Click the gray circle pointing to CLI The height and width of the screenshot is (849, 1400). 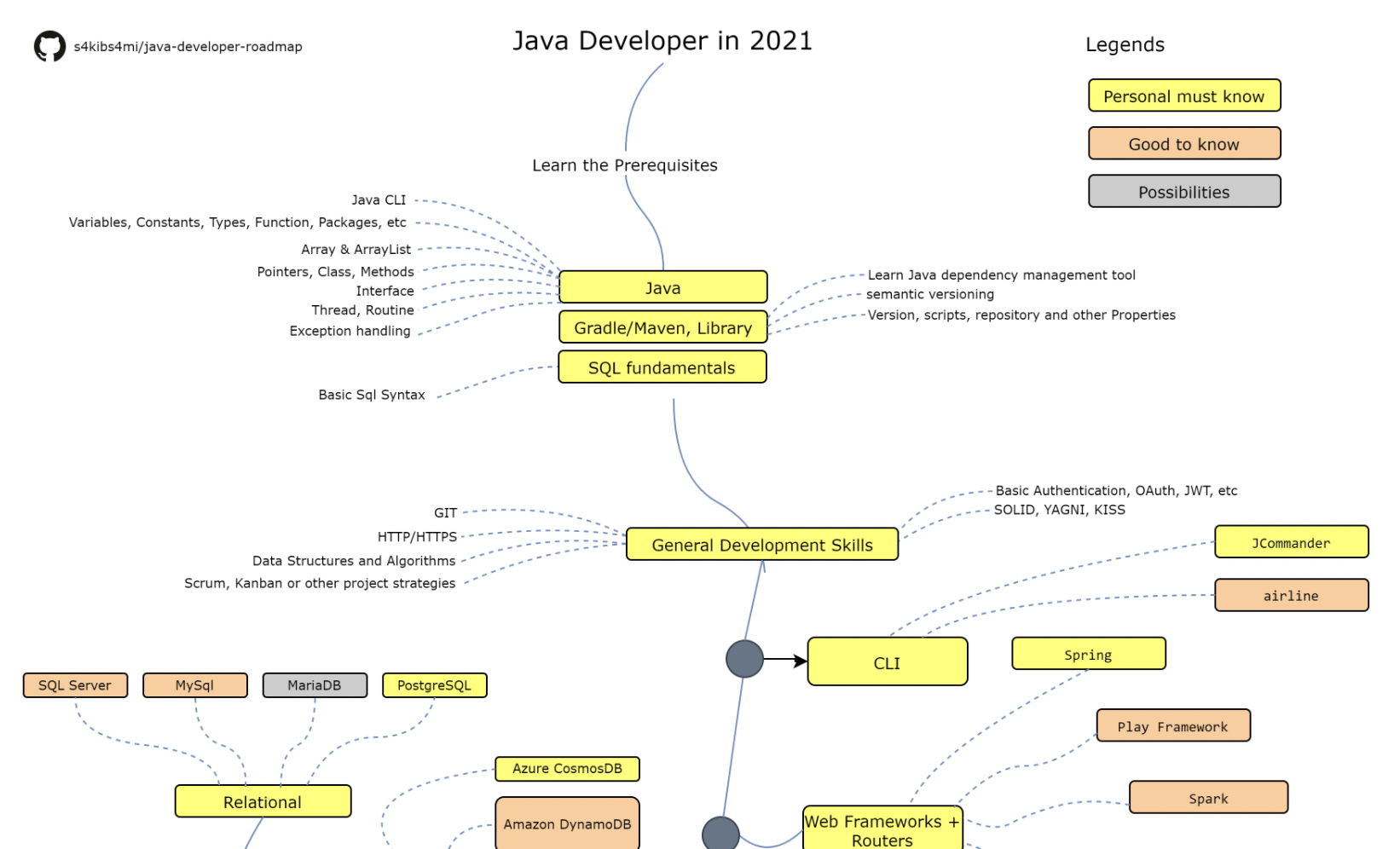tap(744, 659)
